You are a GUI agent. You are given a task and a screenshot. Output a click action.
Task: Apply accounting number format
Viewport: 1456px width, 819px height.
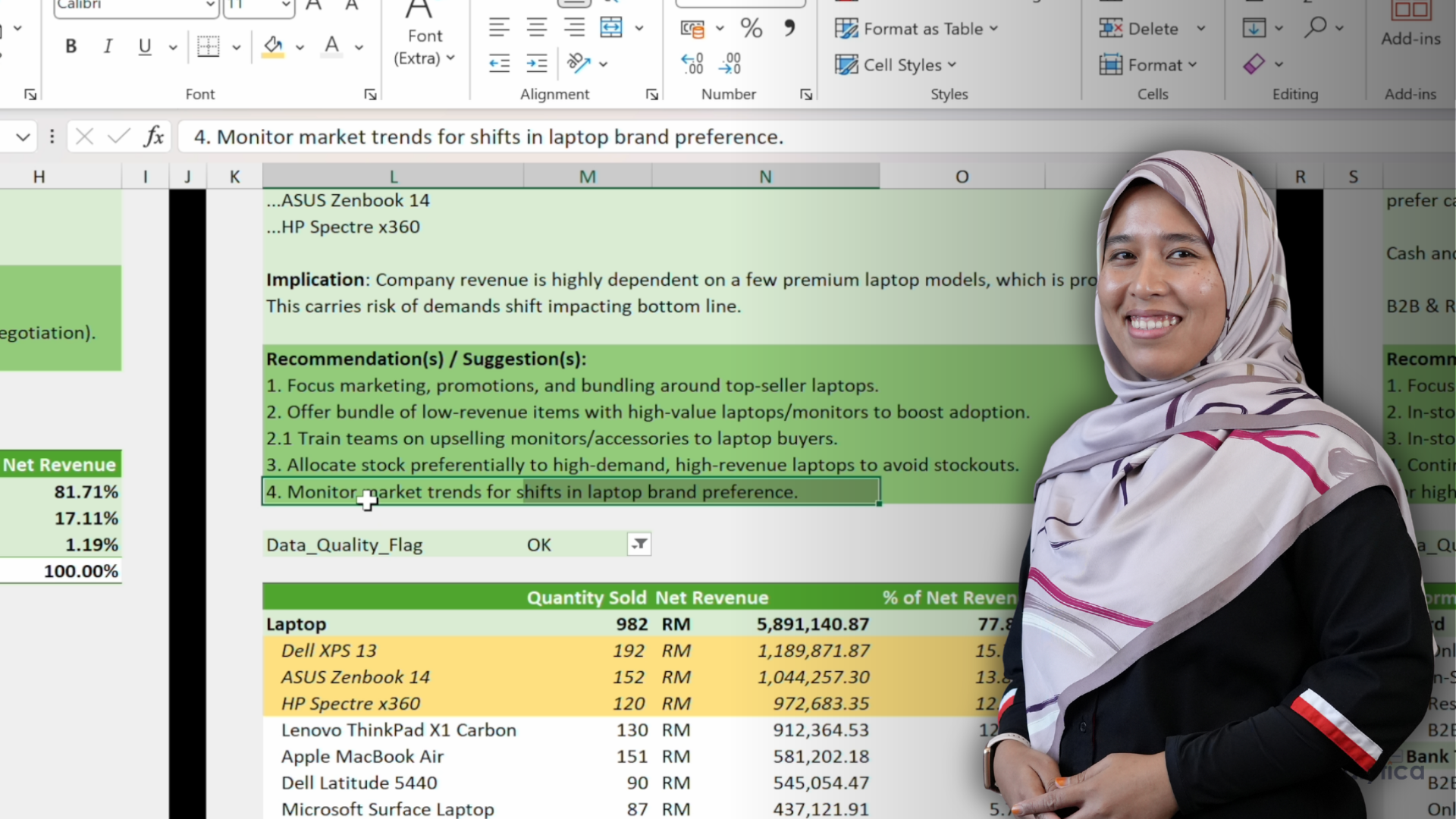point(692,29)
